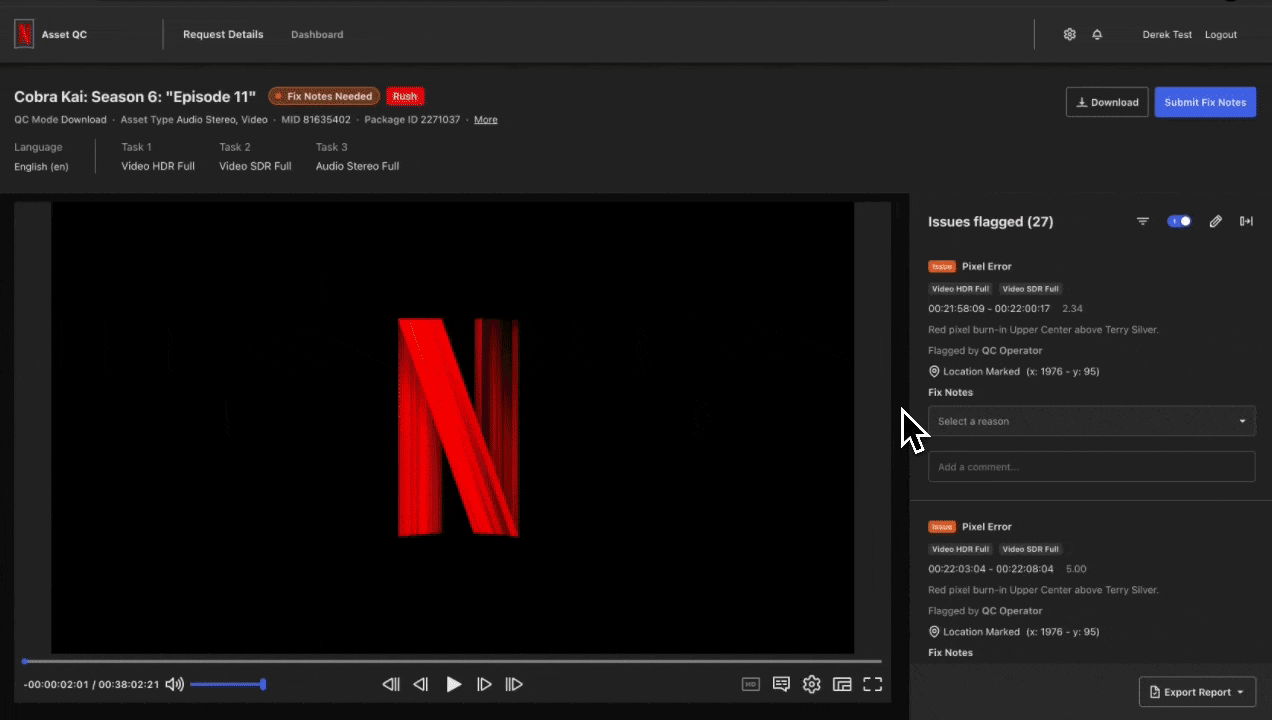The height and width of the screenshot is (720, 1272).
Task: Open the notifications bell
Action: pos(1097,34)
